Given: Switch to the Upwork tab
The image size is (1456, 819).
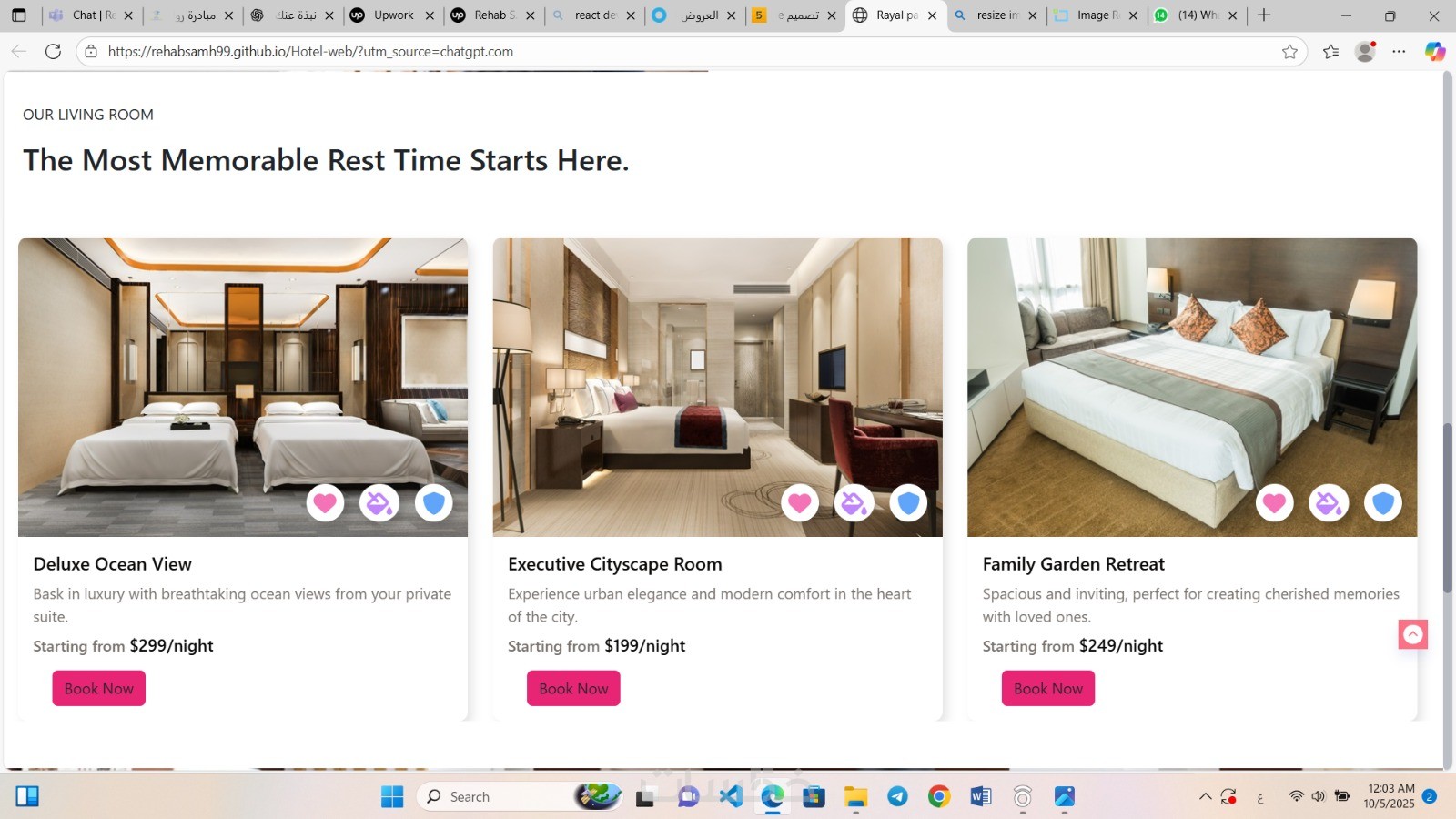Looking at the screenshot, I should pyautogui.click(x=393, y=15).
